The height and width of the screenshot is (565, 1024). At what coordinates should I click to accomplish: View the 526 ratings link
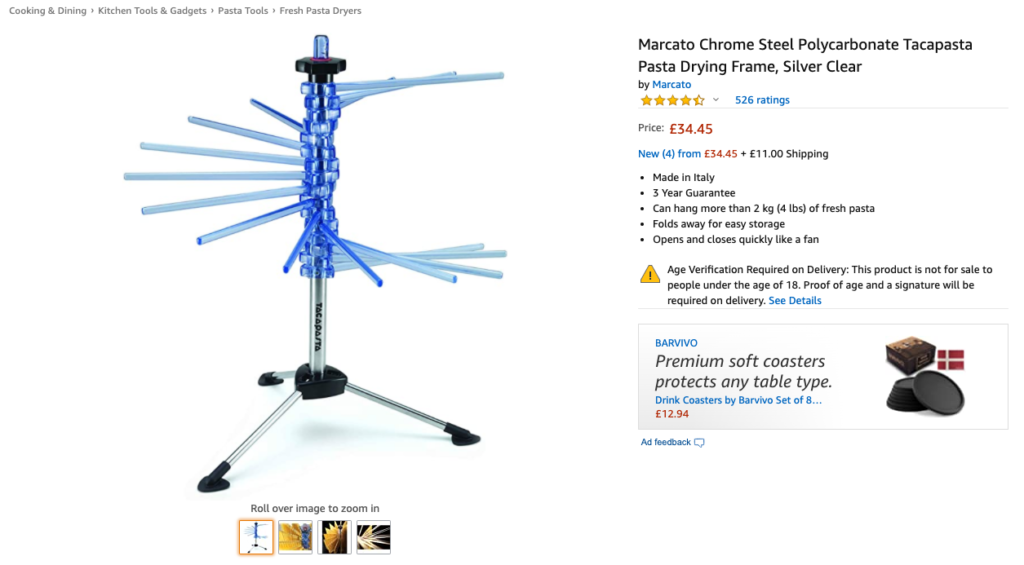click(762, 100)
